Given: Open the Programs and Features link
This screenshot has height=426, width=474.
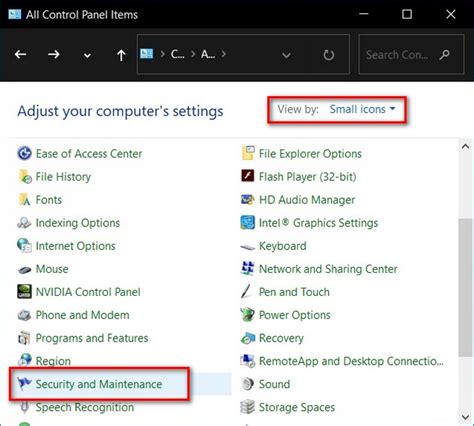Looking at the screenshot, I should pos(92,338).
